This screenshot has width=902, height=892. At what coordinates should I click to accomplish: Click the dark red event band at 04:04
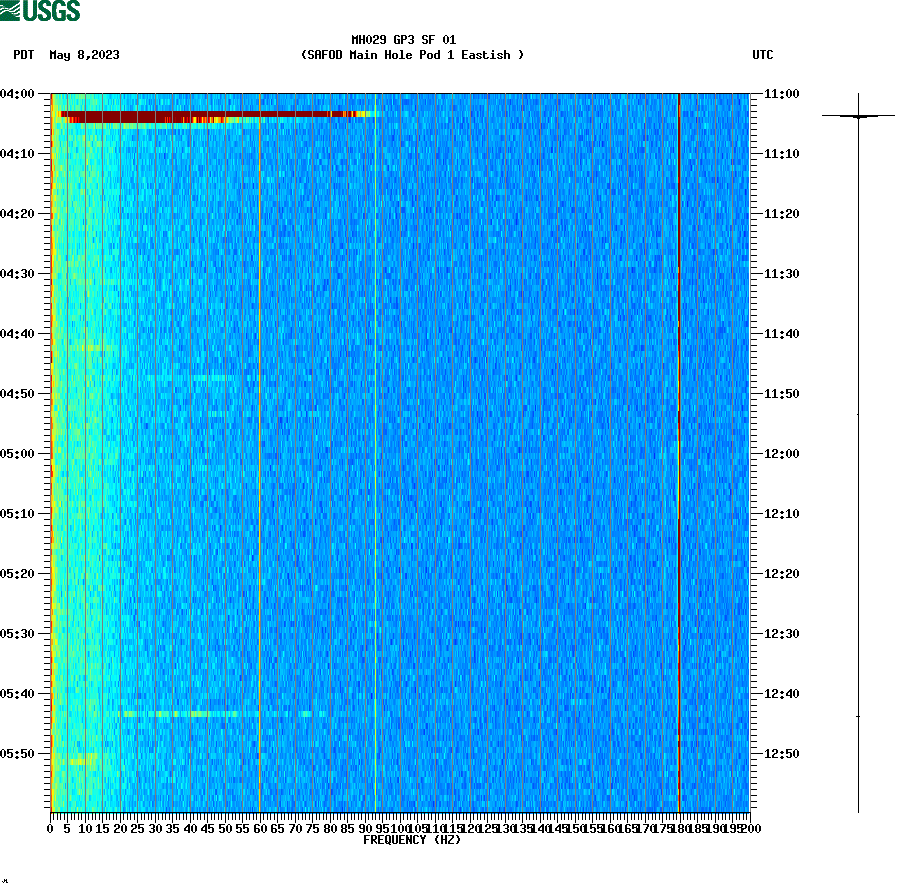(200, 115)
